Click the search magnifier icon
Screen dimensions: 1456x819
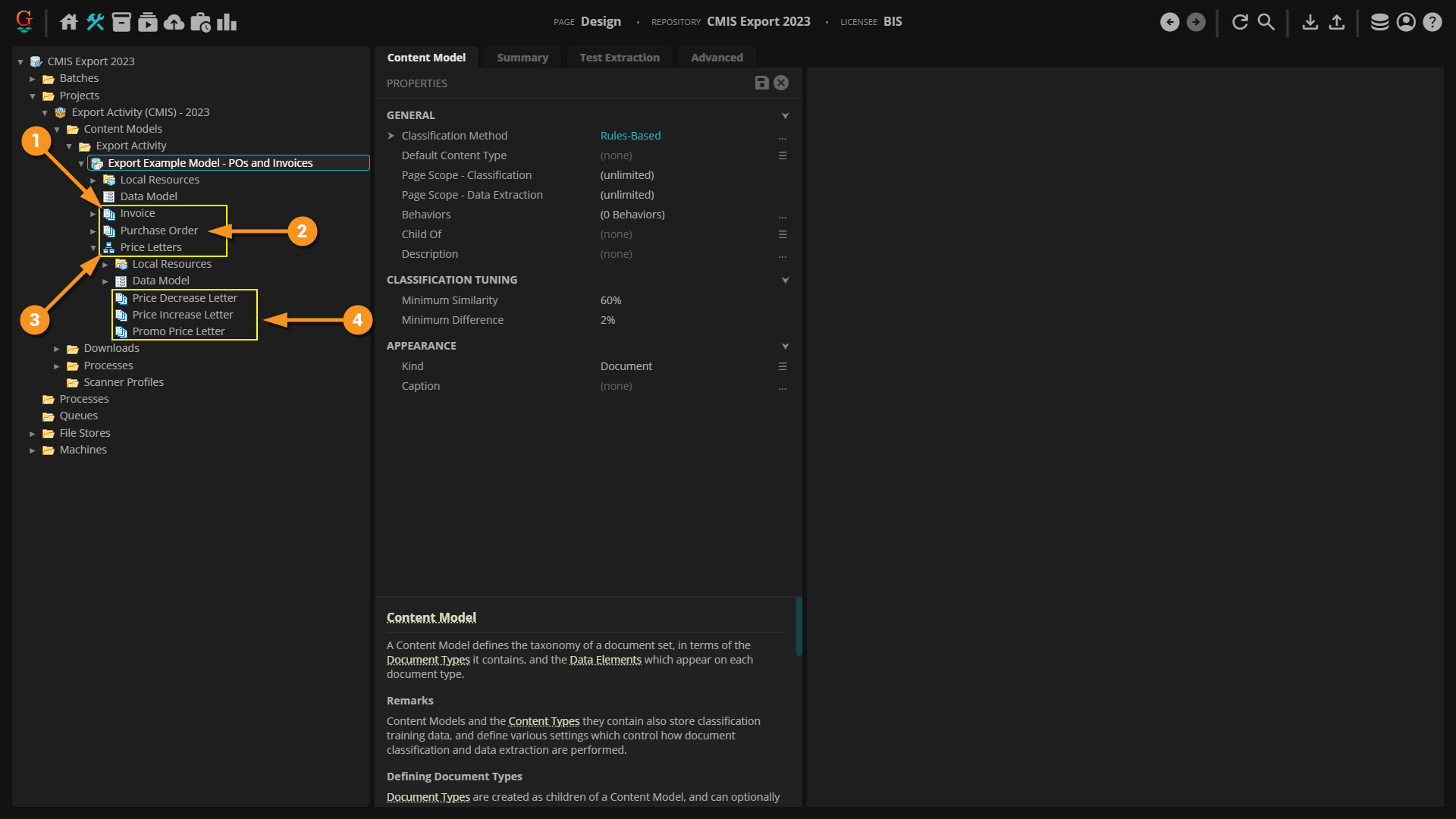tap(1266, 22)
